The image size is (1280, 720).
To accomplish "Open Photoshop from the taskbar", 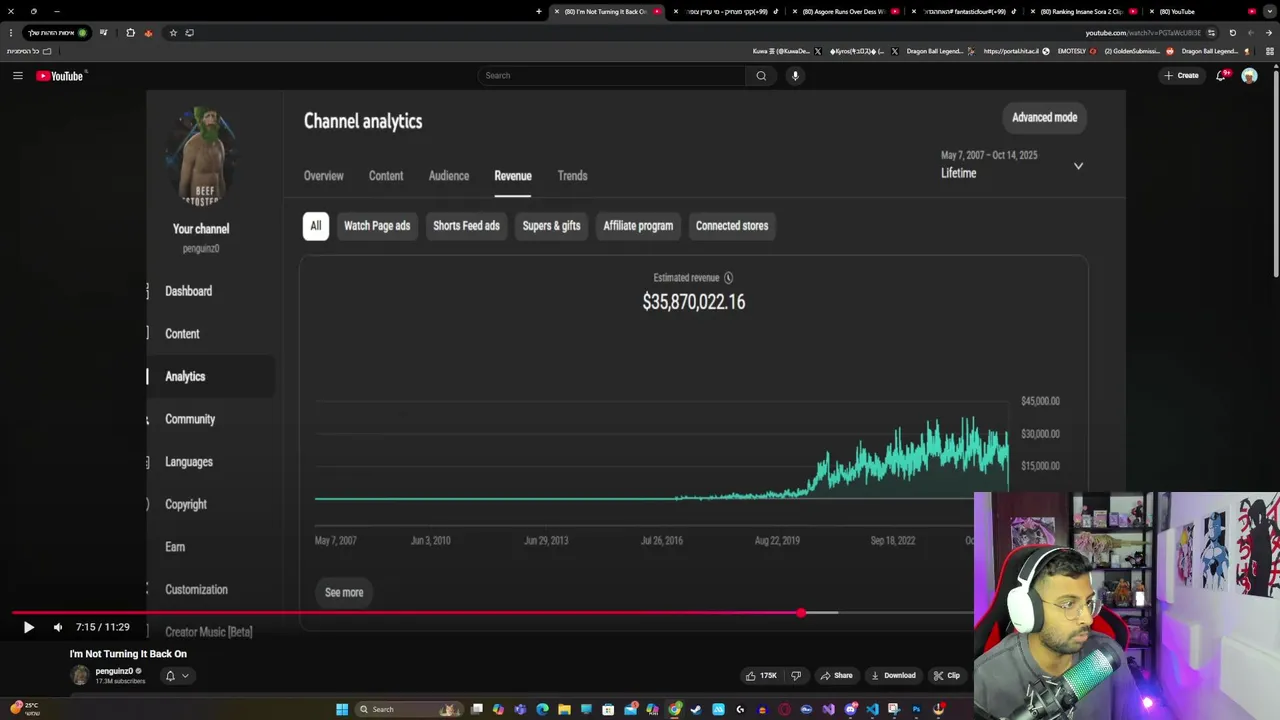I will [917, 710].
